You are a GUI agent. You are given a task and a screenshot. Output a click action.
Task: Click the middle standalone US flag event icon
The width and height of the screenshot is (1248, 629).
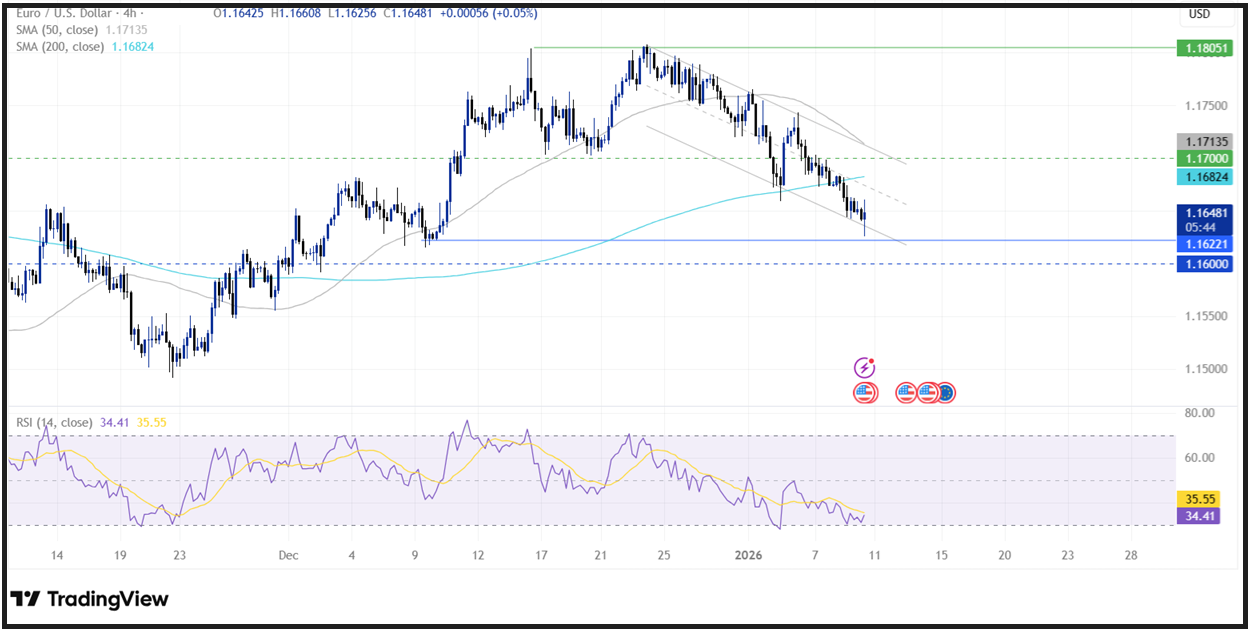pyautogui.click(x=906, y=392)
